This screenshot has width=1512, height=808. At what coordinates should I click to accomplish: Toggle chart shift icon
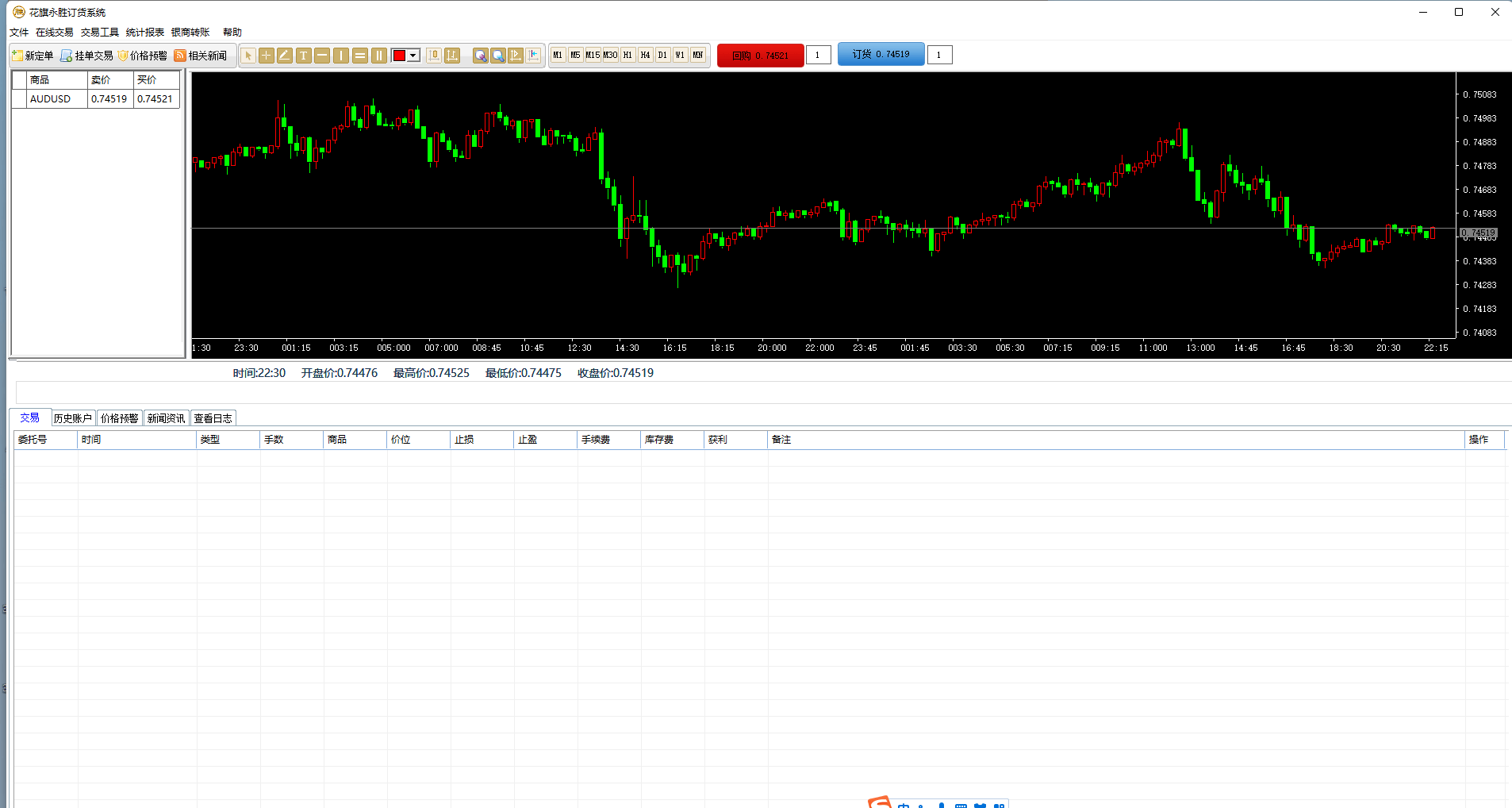[533, 56]
